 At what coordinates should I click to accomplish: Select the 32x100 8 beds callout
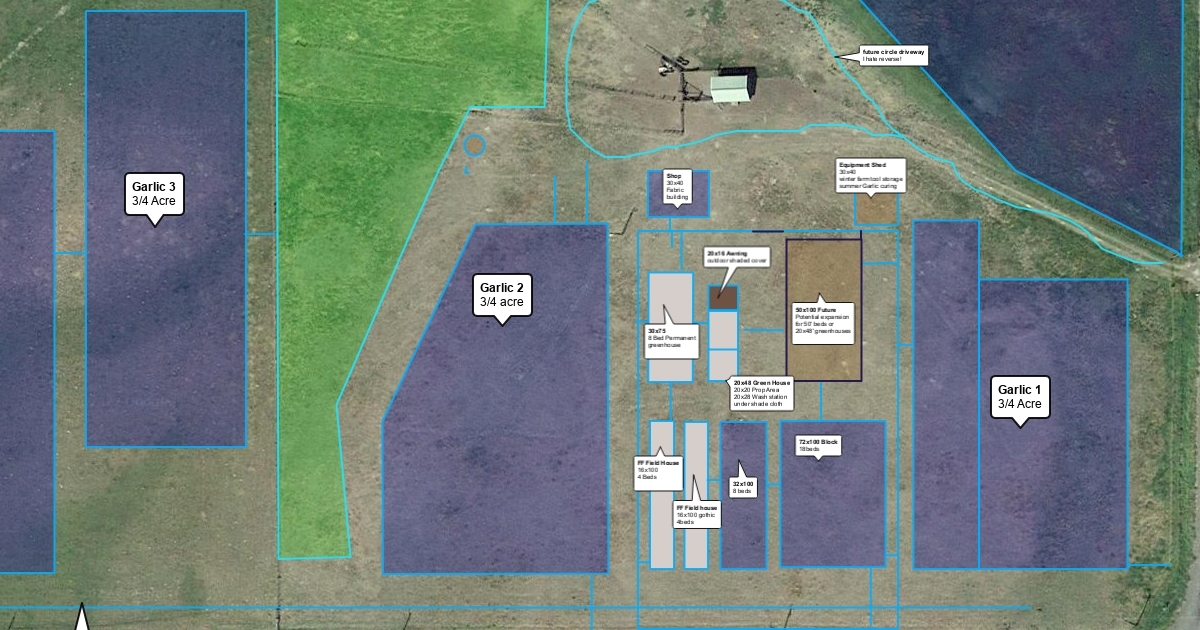pos(743,487)
